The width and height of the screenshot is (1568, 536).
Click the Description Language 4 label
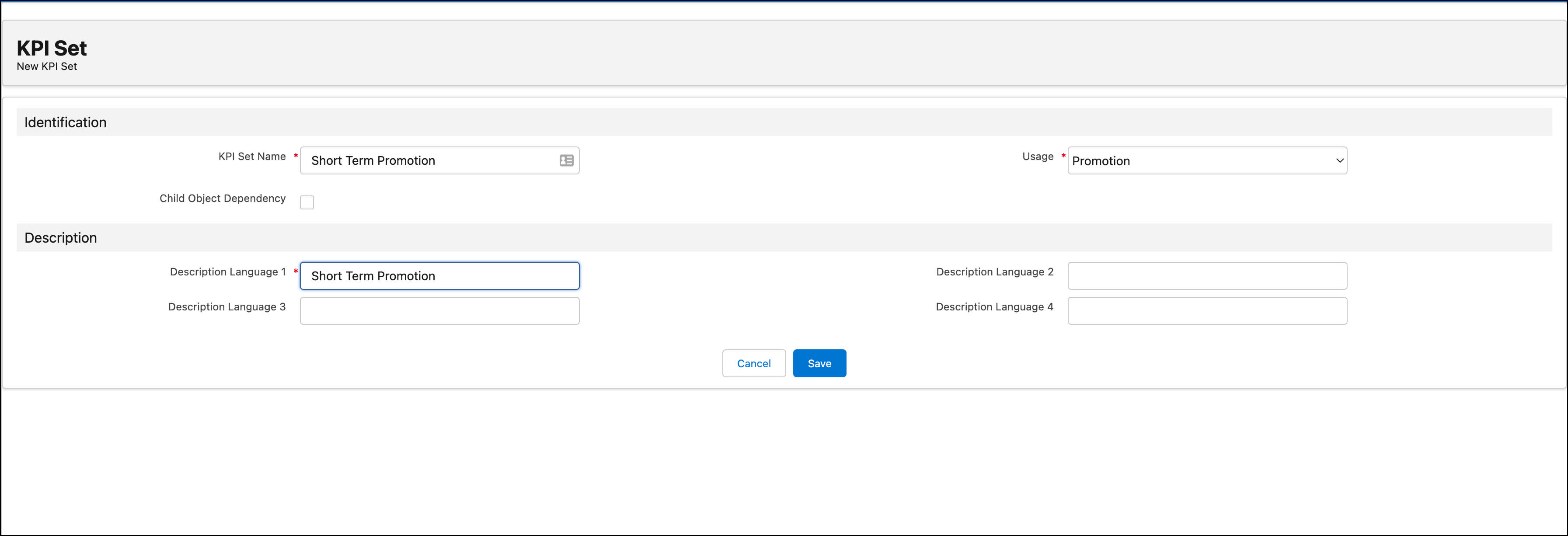(994, 306)
